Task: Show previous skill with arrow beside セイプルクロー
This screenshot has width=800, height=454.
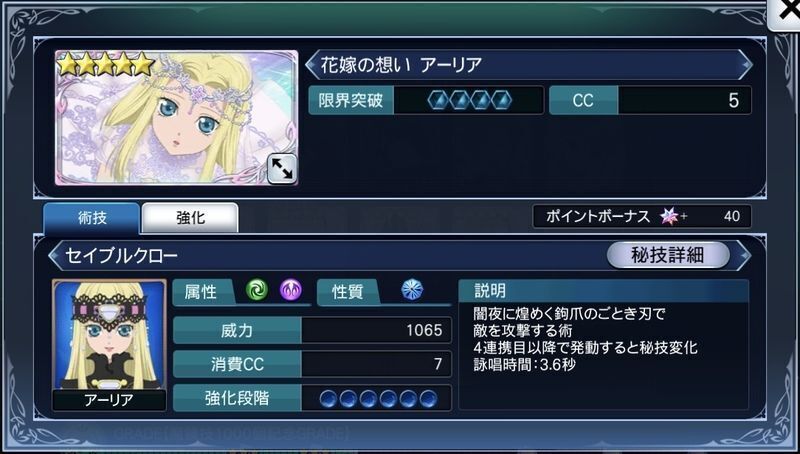Action: pyautogui.click(x=55, y=255)
